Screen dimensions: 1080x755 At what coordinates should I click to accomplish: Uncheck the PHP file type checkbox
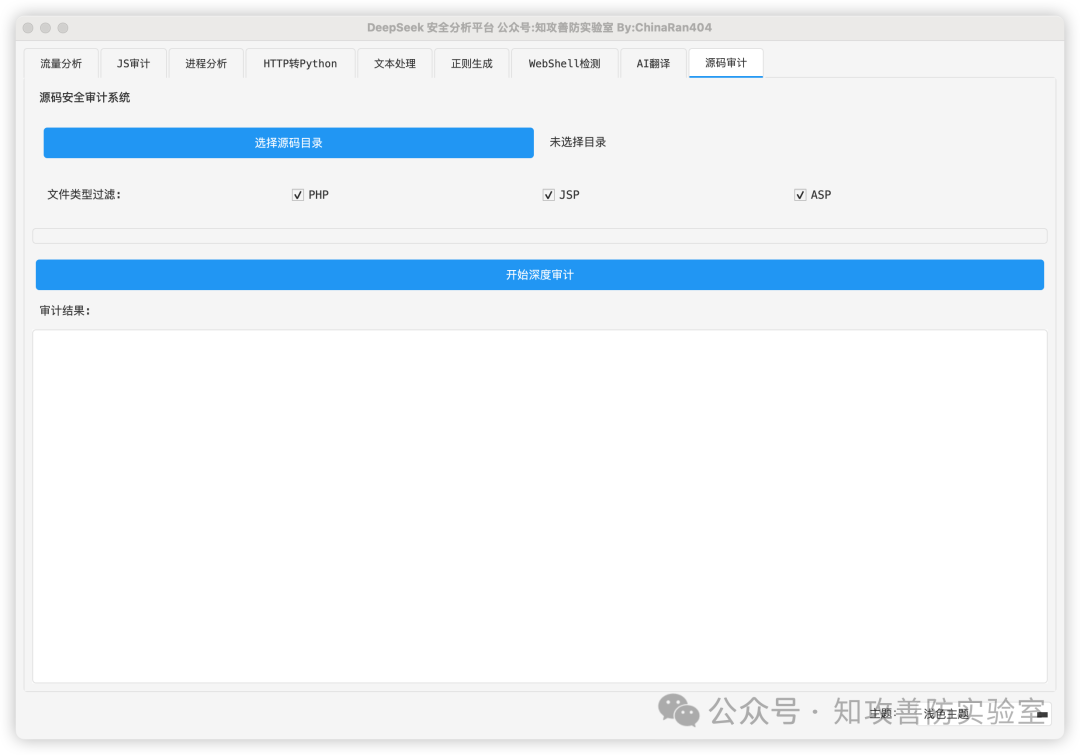(298, 195)
